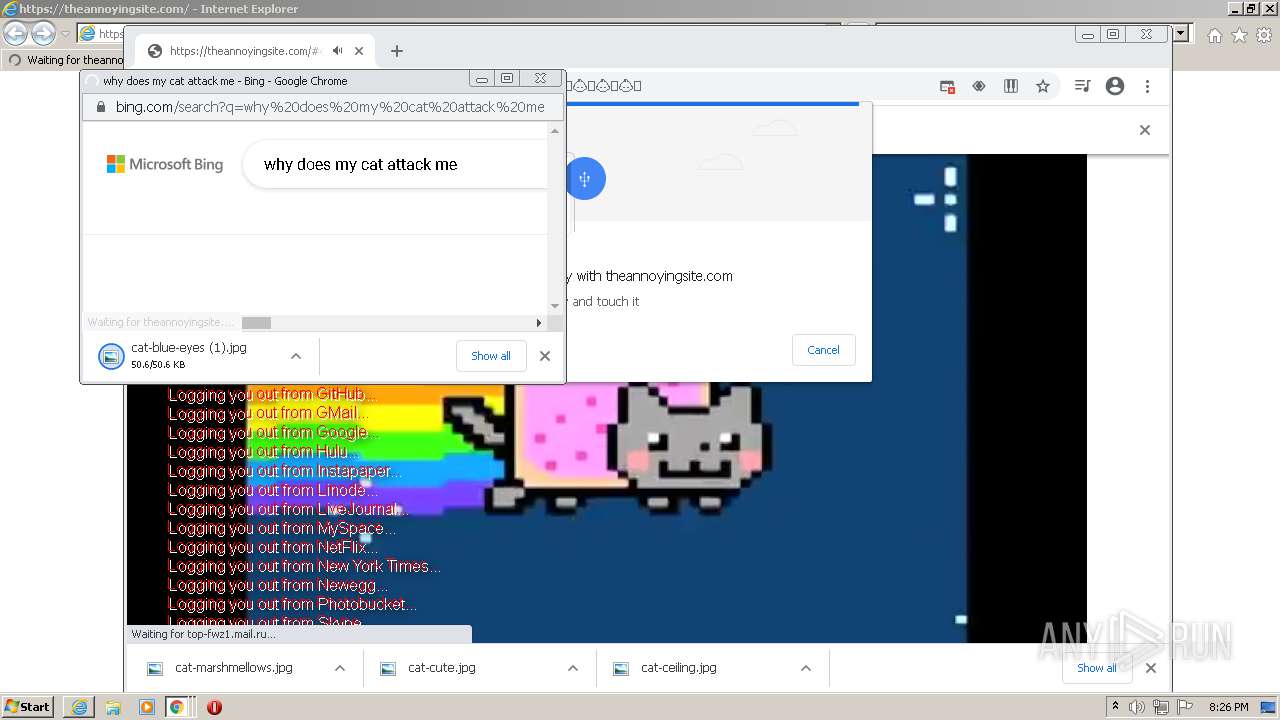Screen dimensions: 1280x720
Task: Click the scroll down arrow in Bing popup
Action: (x=555, y=306)
